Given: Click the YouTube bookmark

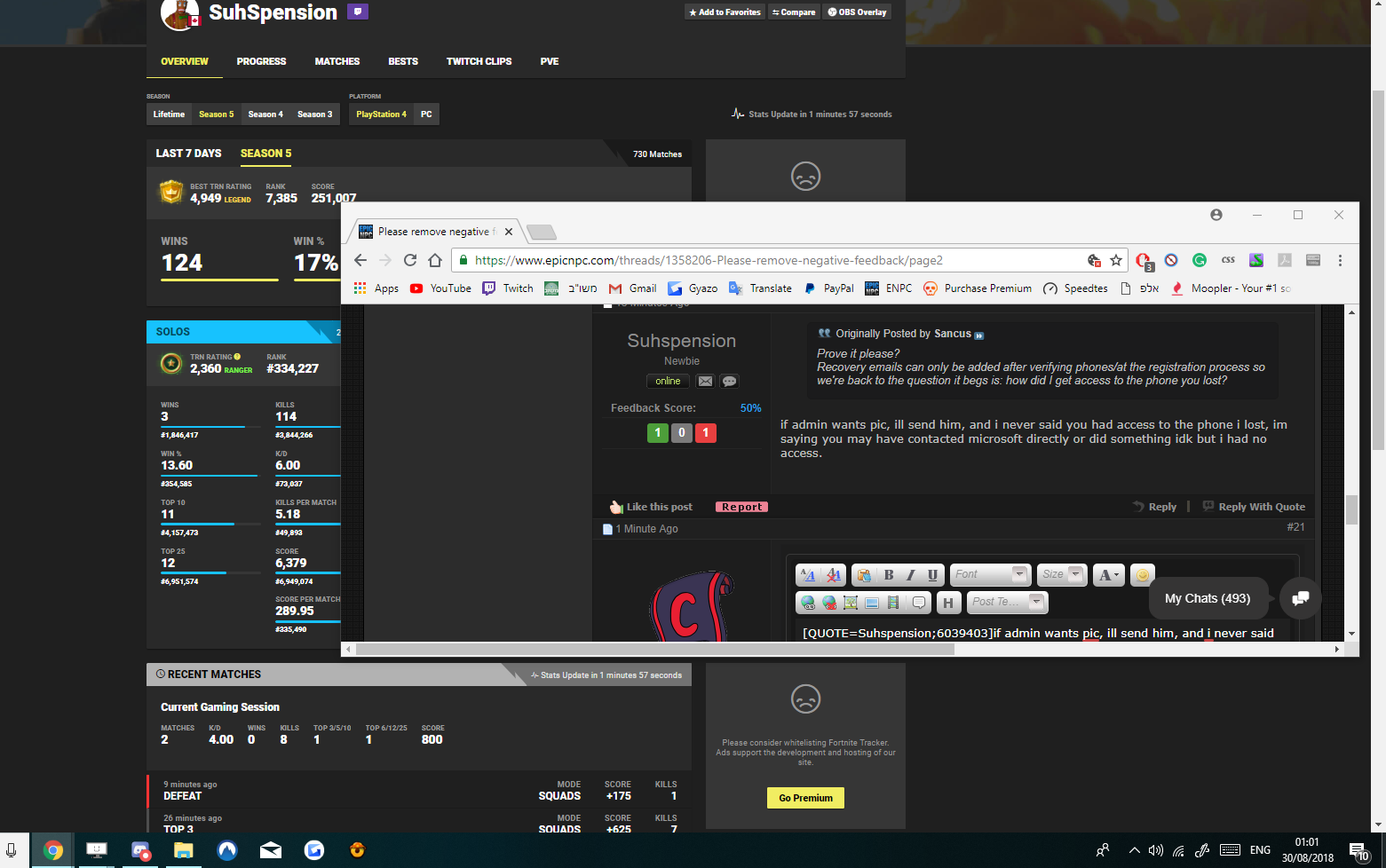Looking at the screenshot, I should (440, 288).
